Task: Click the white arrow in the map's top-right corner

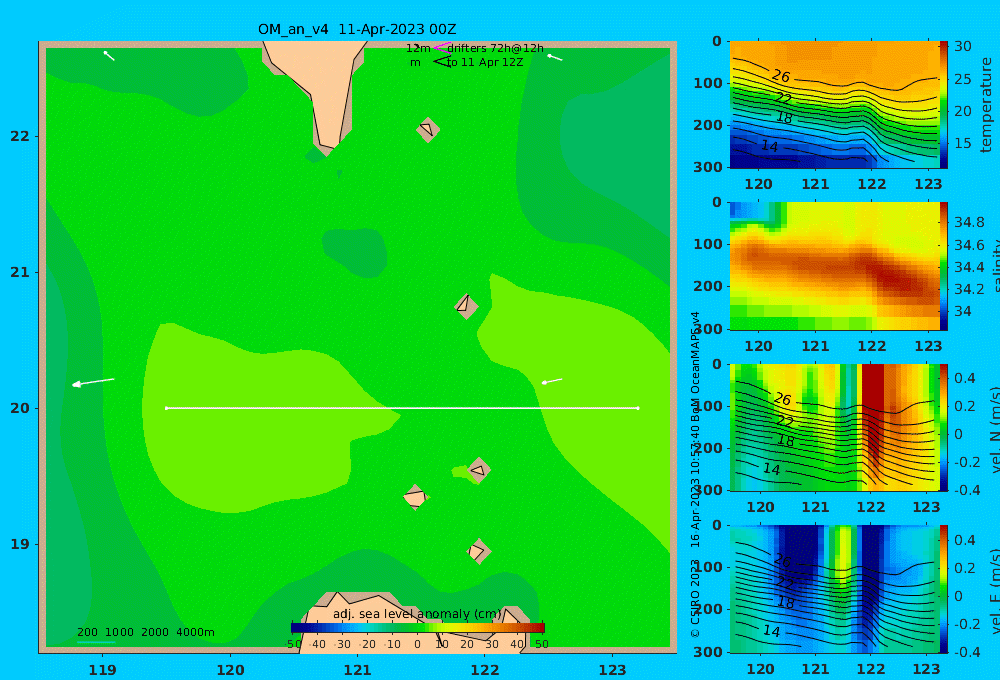Action: click(x=554, y=57)
